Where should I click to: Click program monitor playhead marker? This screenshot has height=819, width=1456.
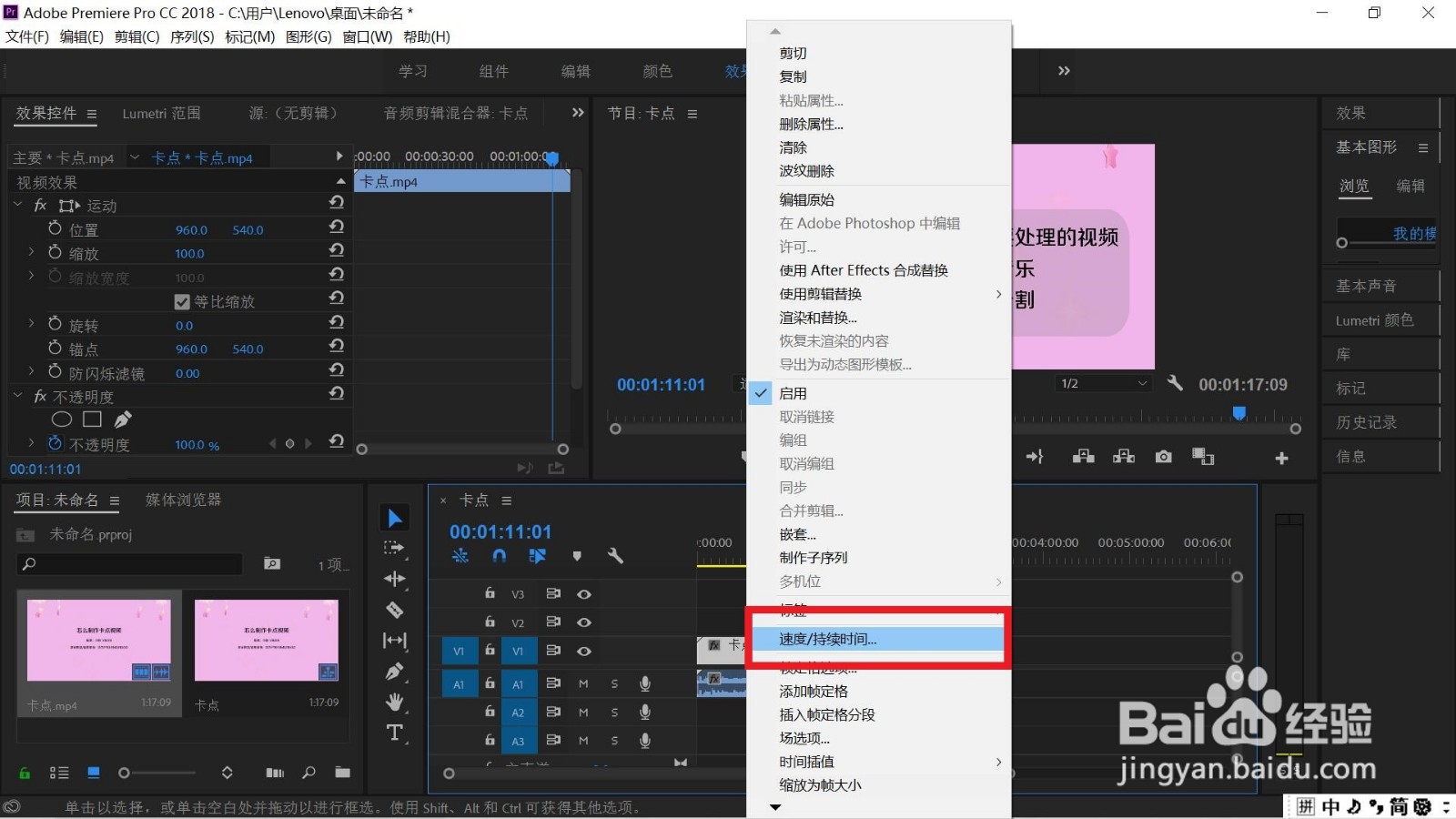tap(1239, 413)
